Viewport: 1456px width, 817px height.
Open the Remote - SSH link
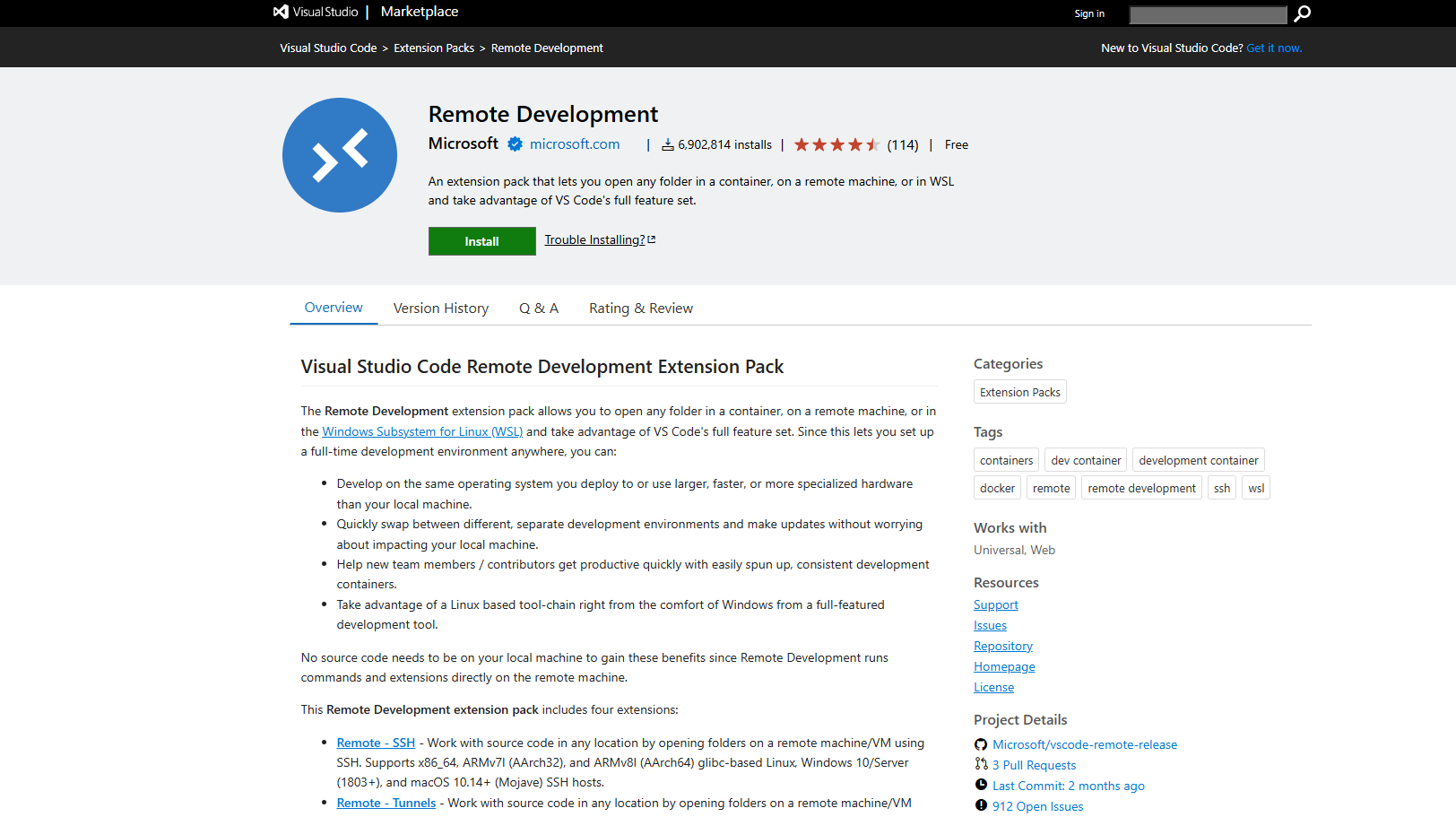pos(376,743)
